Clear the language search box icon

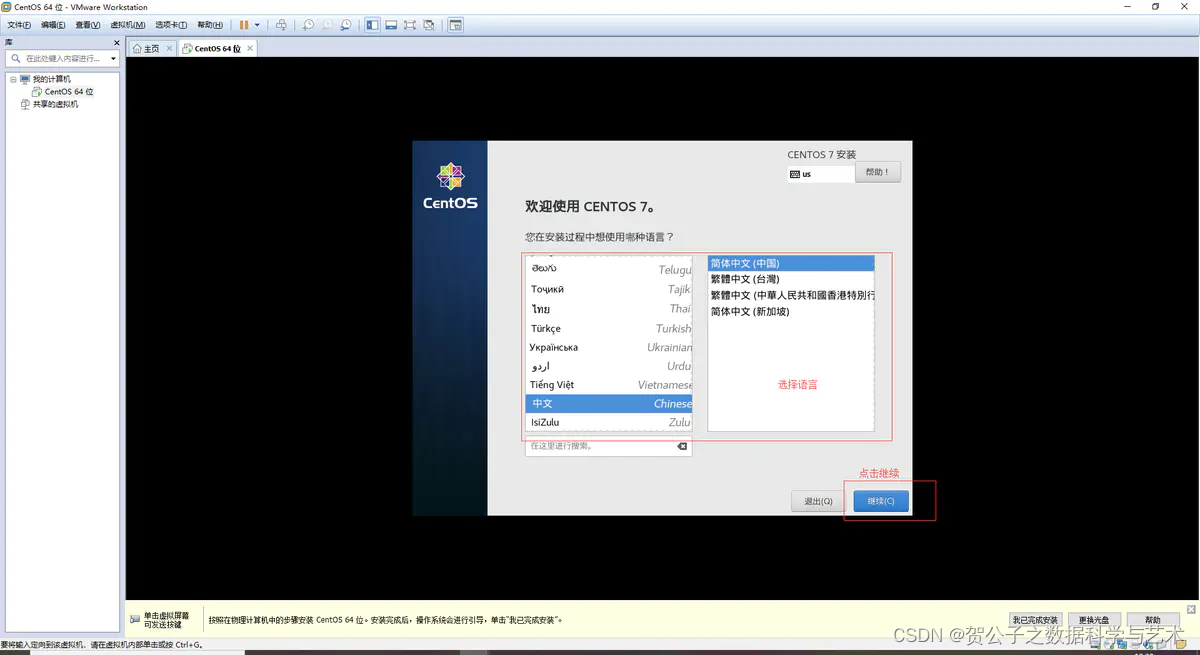(x=683, y=446)
